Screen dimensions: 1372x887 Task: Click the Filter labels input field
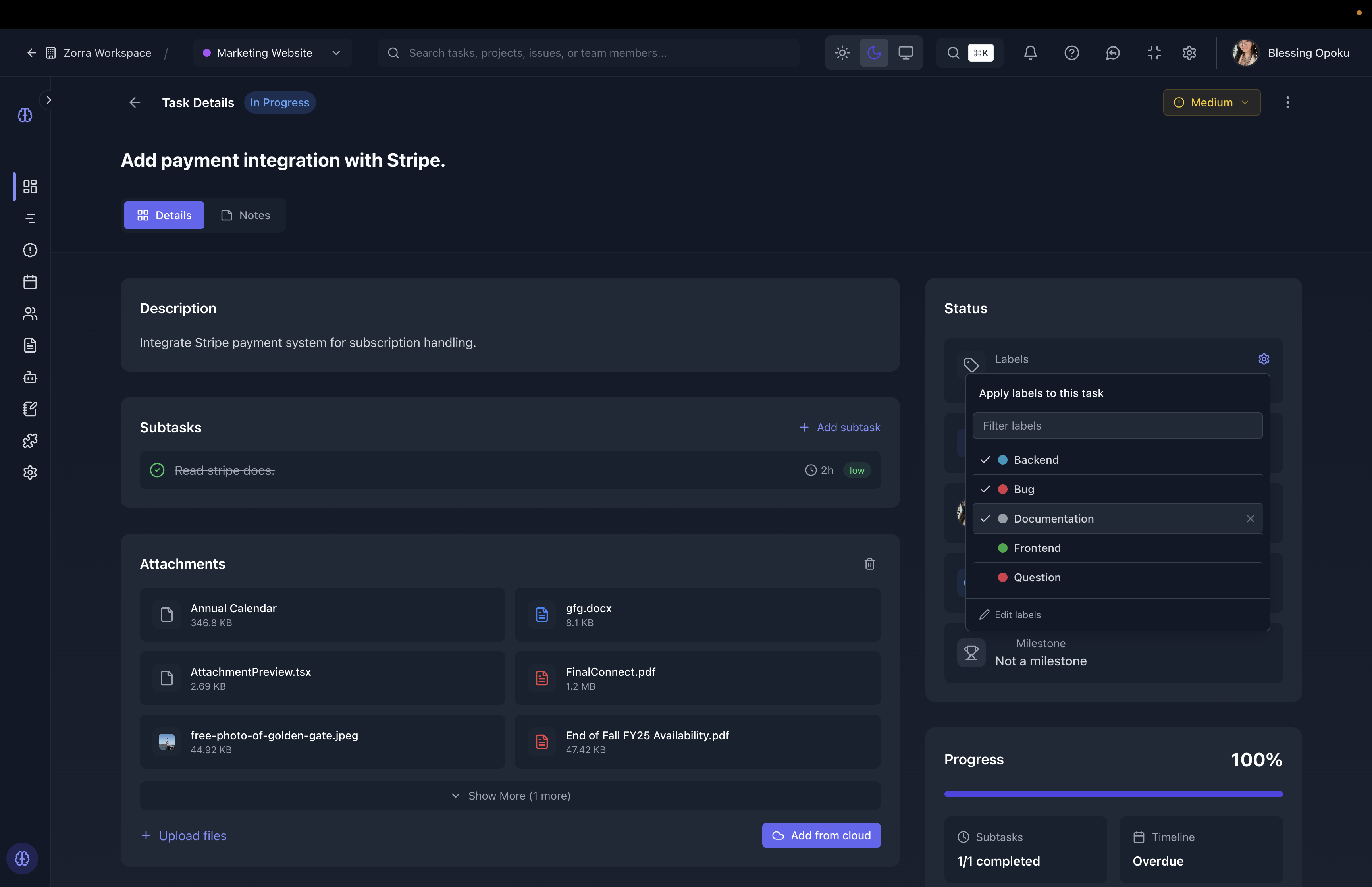click(1117, 426)
